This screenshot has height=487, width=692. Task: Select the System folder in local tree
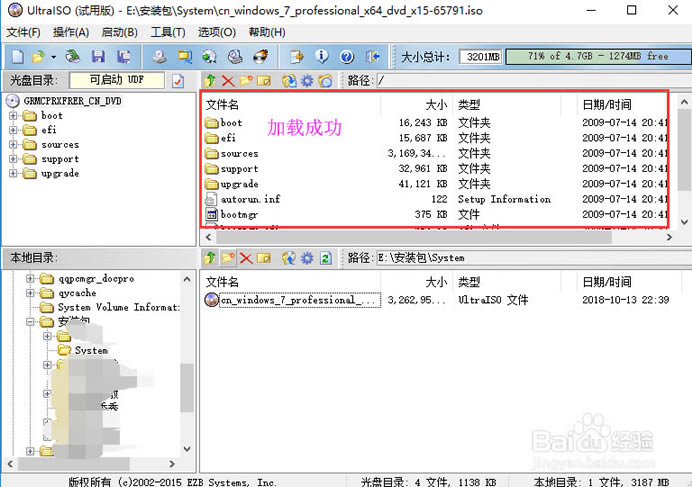(91, 351)
